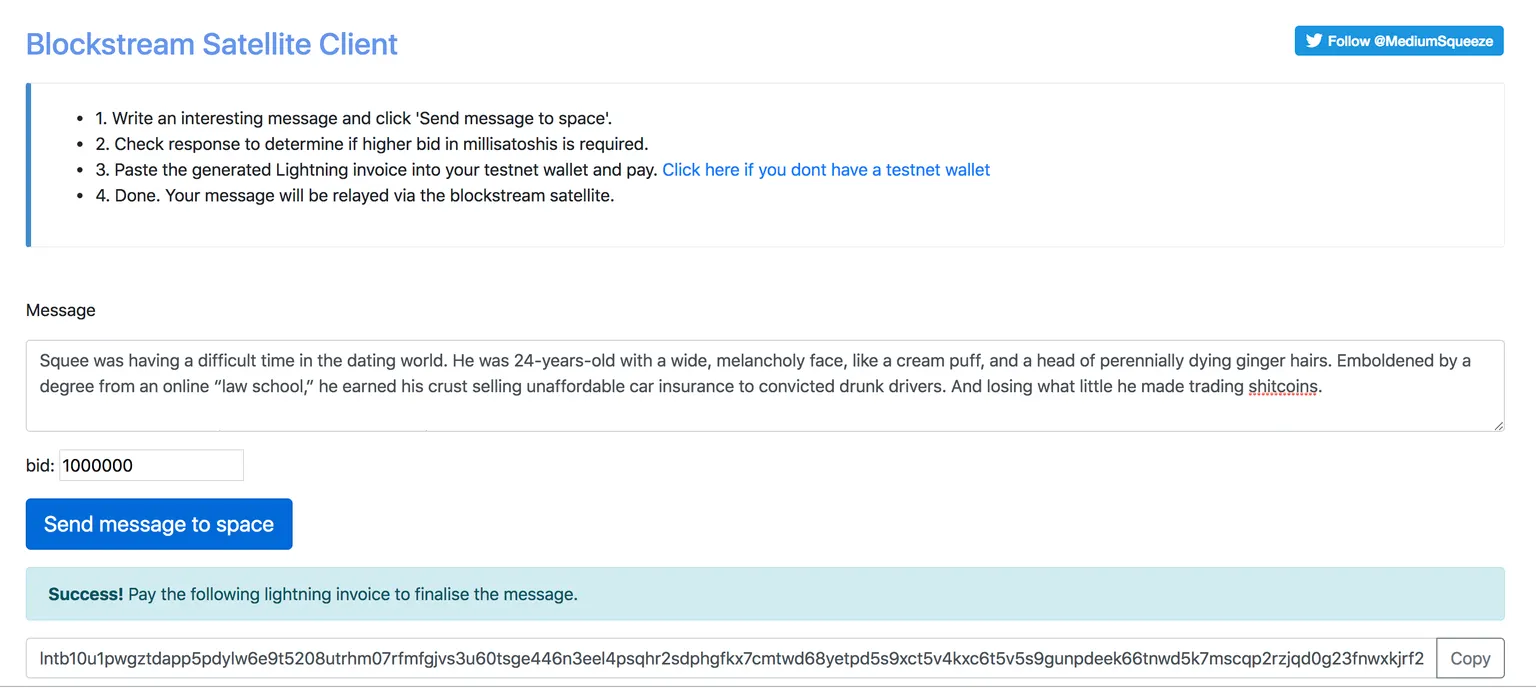Click instruction step 2 about higher bid
Viewport: 1536px width, 688px height.
coord(372,144)
